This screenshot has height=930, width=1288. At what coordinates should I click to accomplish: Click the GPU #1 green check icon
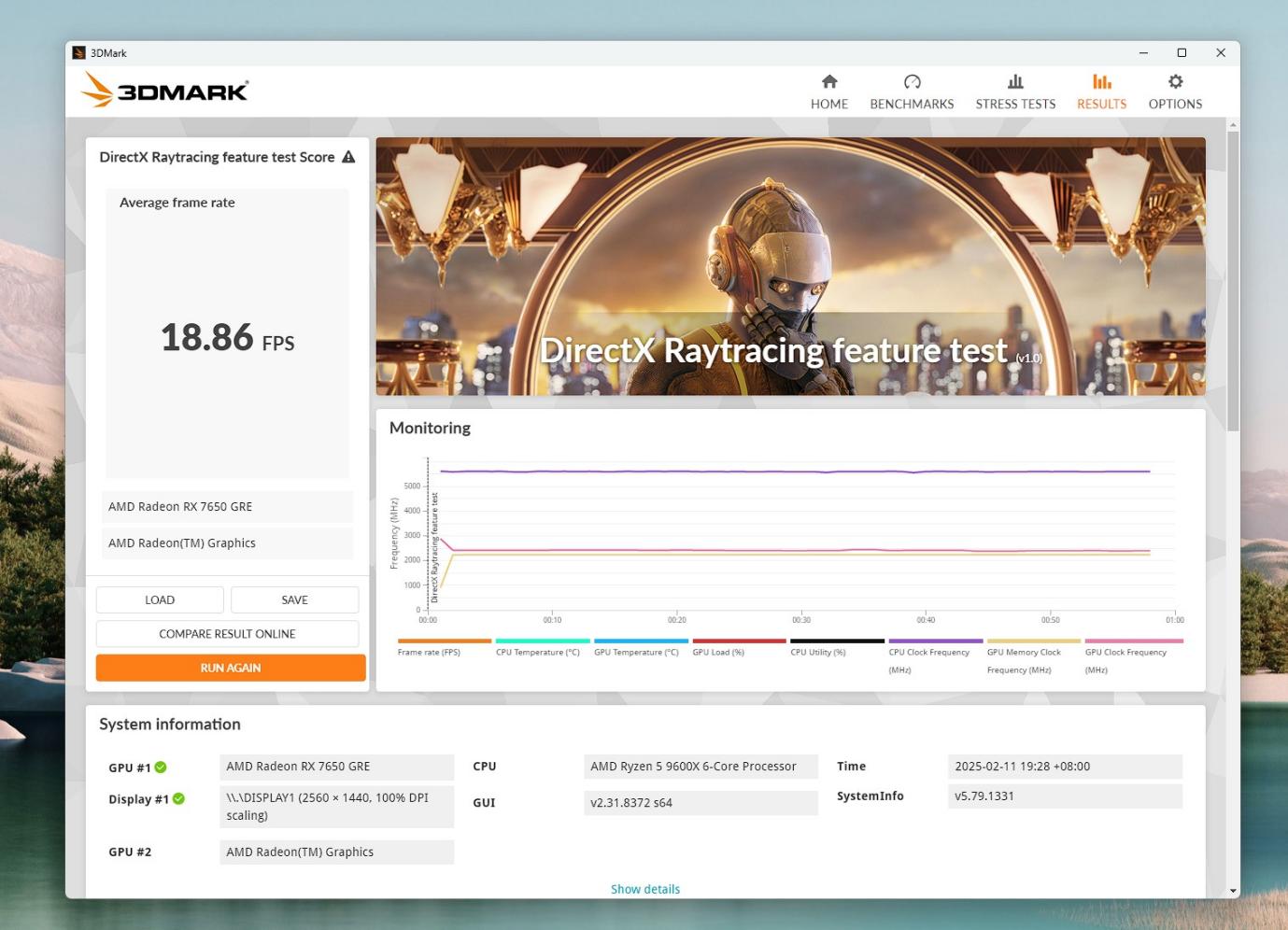[x=161, y=768]
